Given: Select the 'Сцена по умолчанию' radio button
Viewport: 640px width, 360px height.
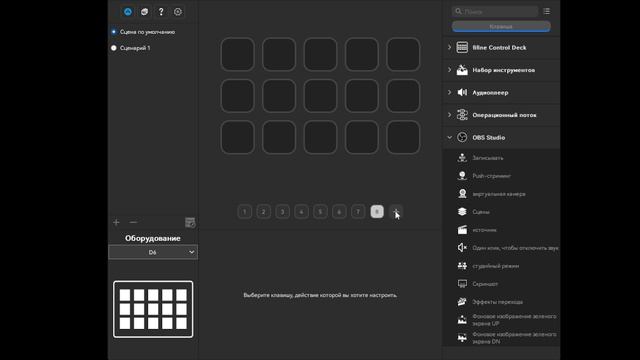Looking at the screenshot, I should 114,32.
